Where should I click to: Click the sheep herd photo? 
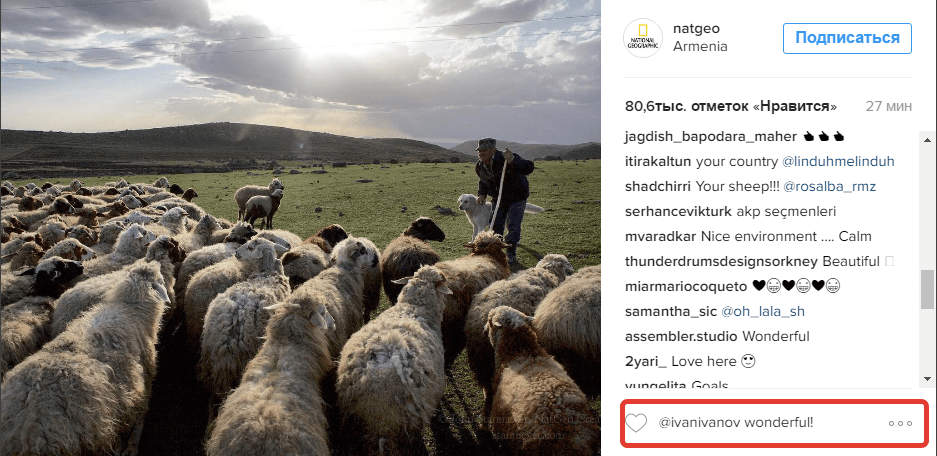pos(300,228)
